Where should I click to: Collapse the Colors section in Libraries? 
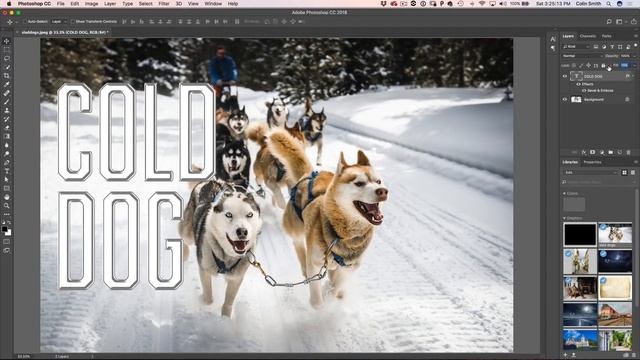564,193
